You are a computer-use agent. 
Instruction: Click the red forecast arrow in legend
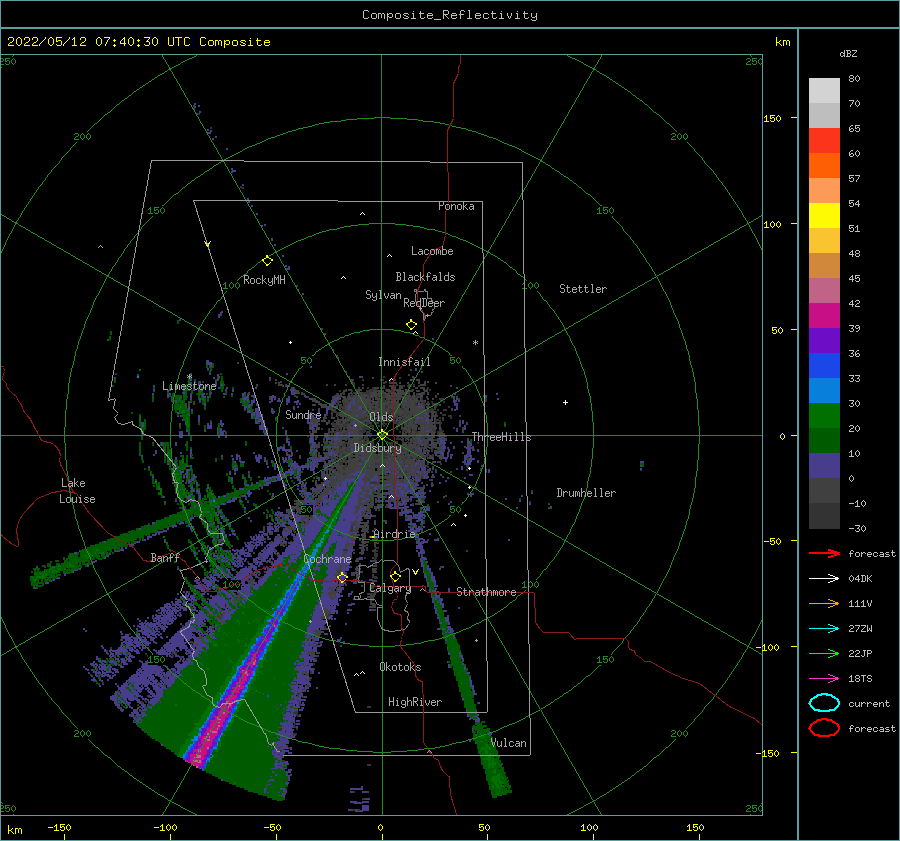824,553
